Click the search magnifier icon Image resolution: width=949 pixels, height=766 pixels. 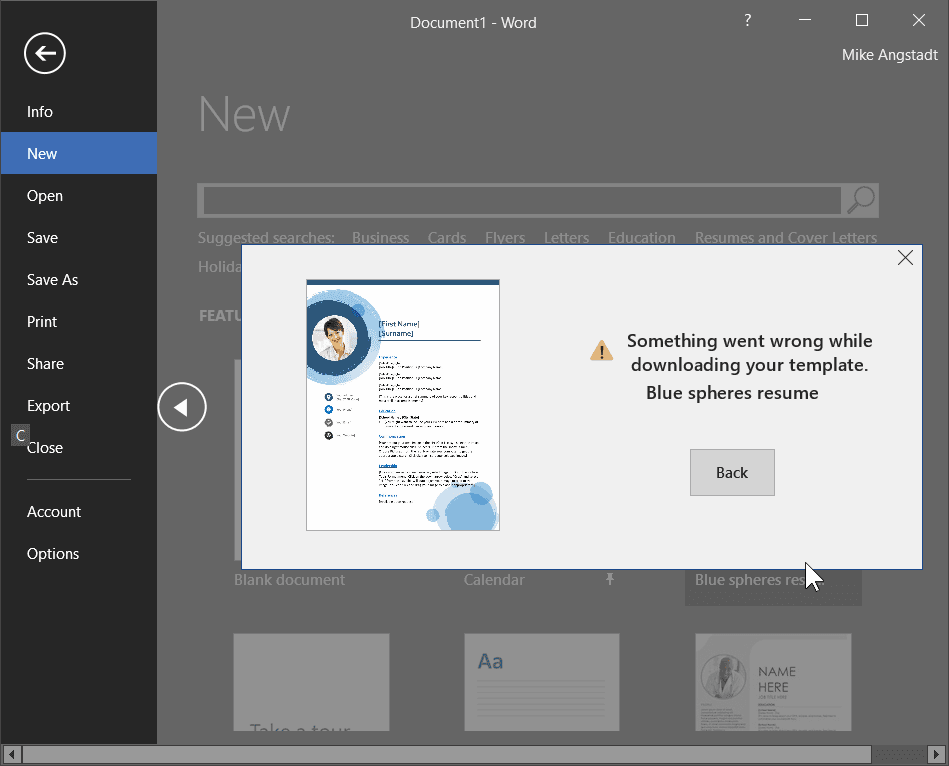point(860,200)
